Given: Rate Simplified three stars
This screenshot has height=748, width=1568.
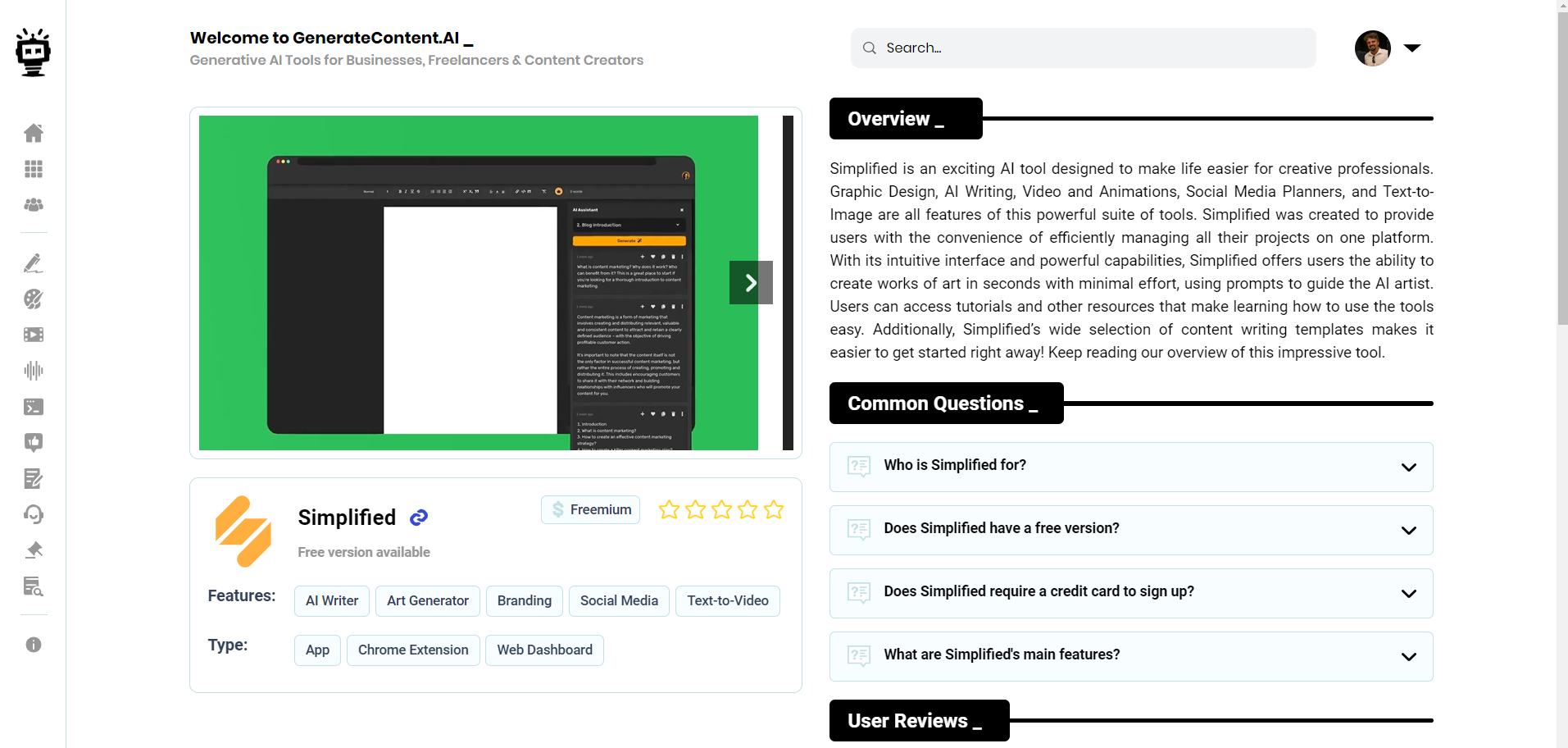Looking at the screenshot, I should [721, 510].
